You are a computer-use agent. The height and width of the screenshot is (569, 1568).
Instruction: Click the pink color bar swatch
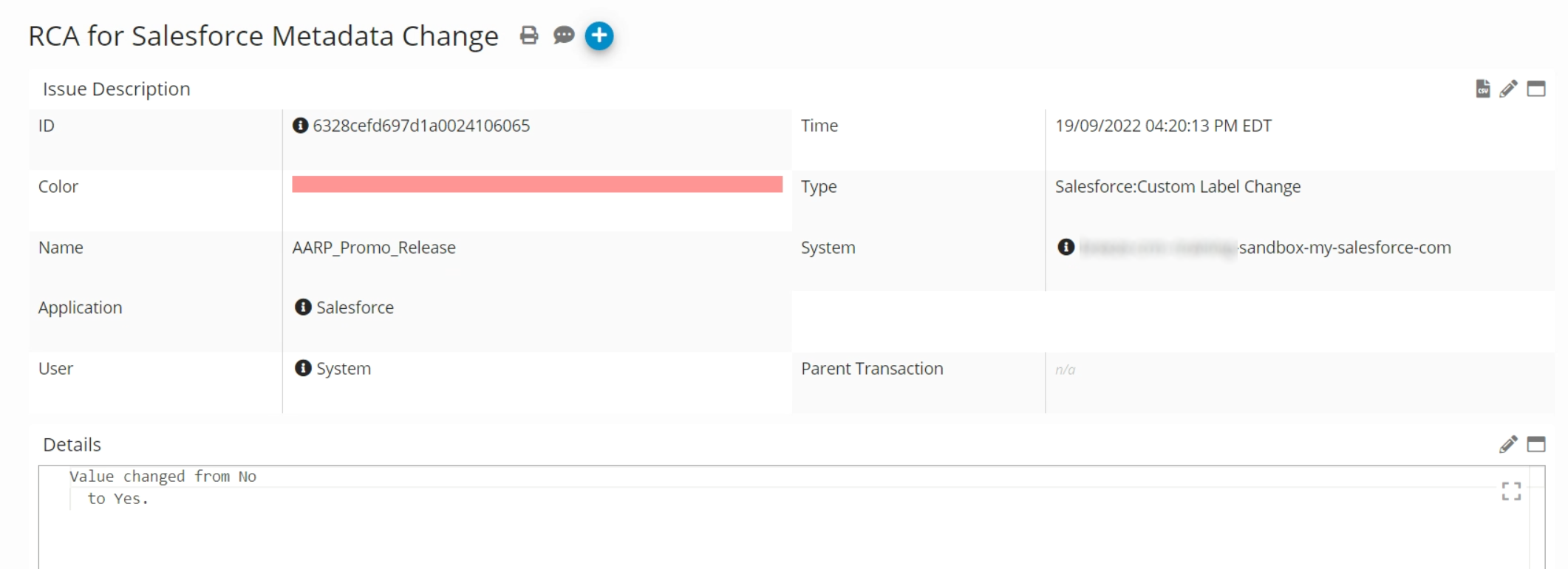coord(536,184)
